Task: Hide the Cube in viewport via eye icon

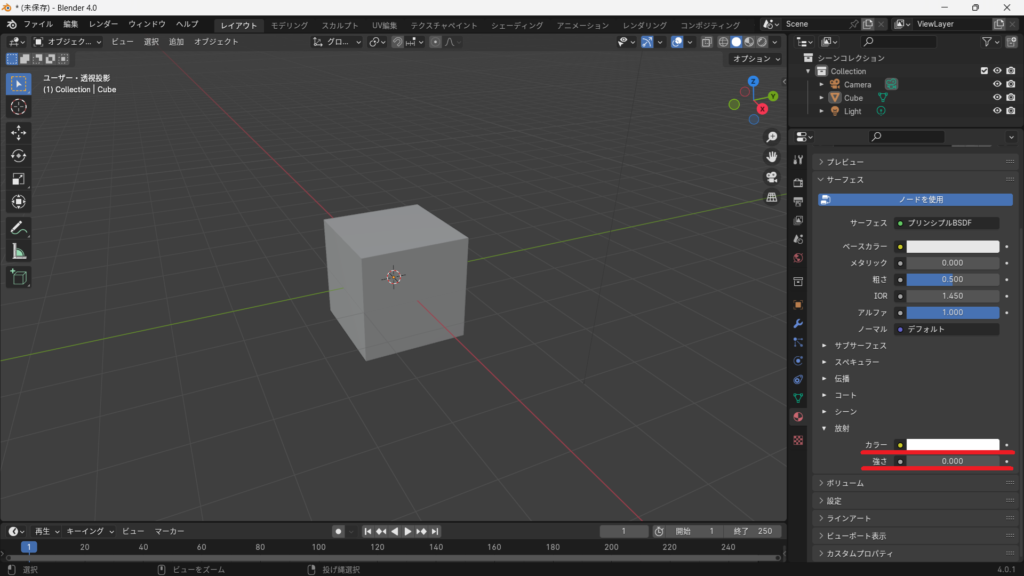Action: pos(997,97)
